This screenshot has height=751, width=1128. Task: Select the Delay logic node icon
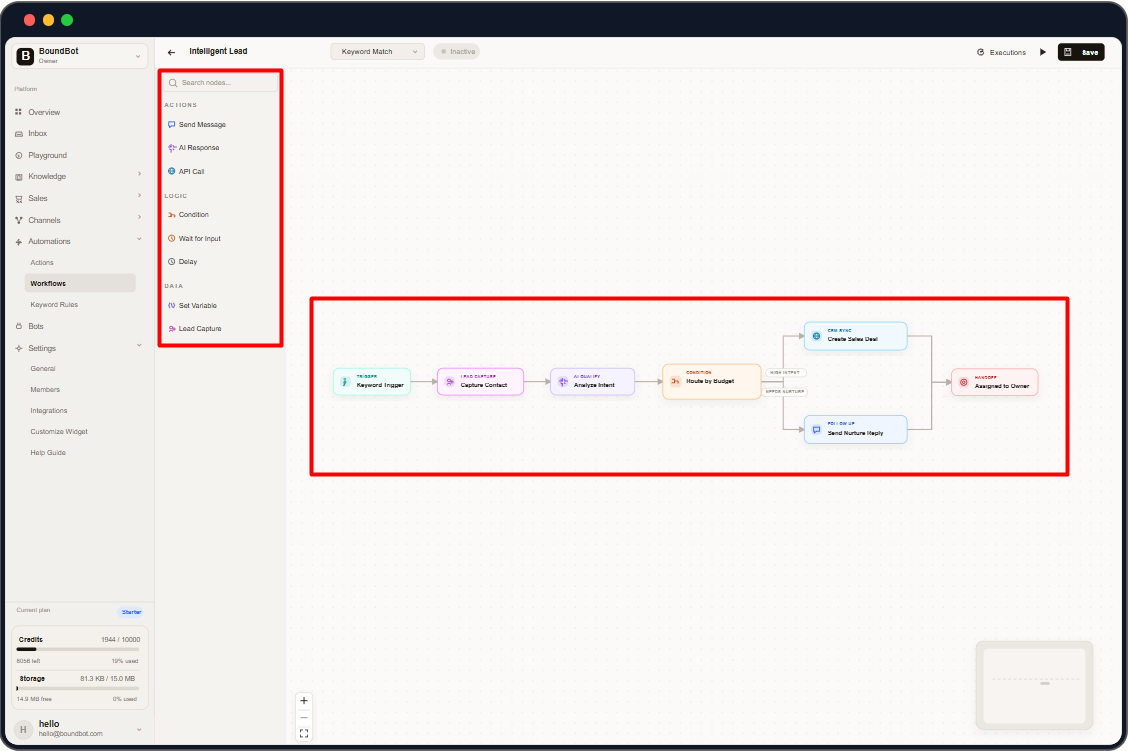172,261
